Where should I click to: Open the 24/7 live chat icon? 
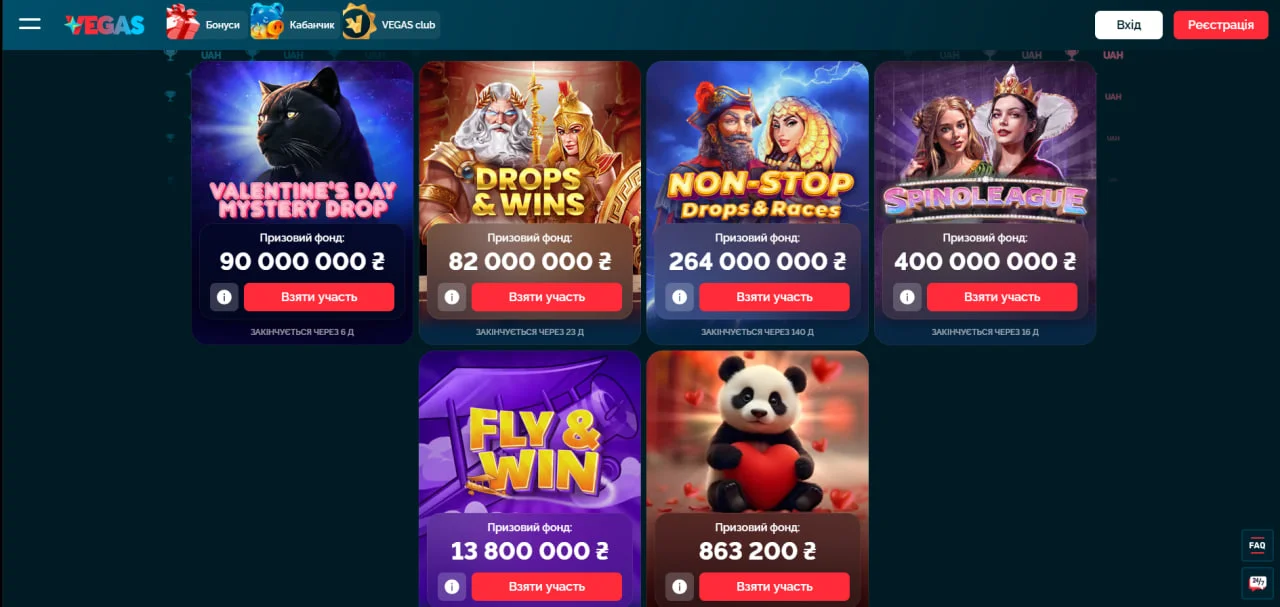(x=1257, y=583)
